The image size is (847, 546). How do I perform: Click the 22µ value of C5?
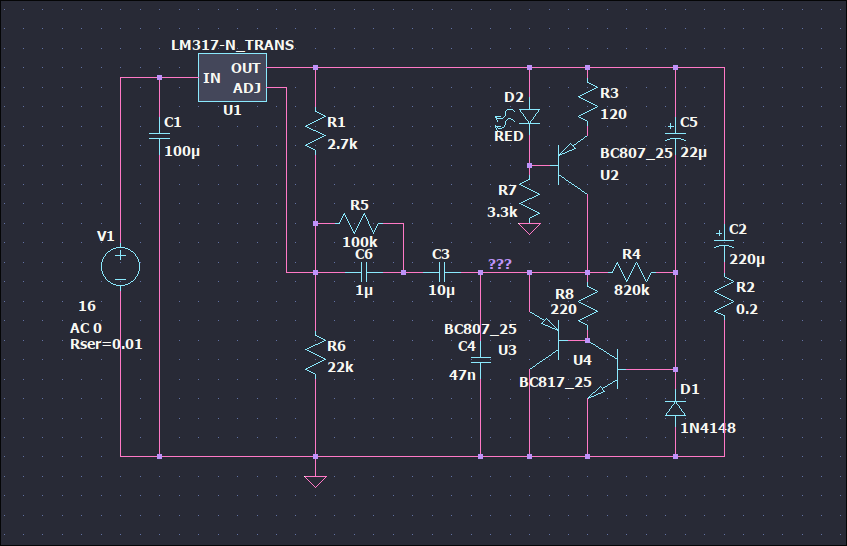coord(694,153)
